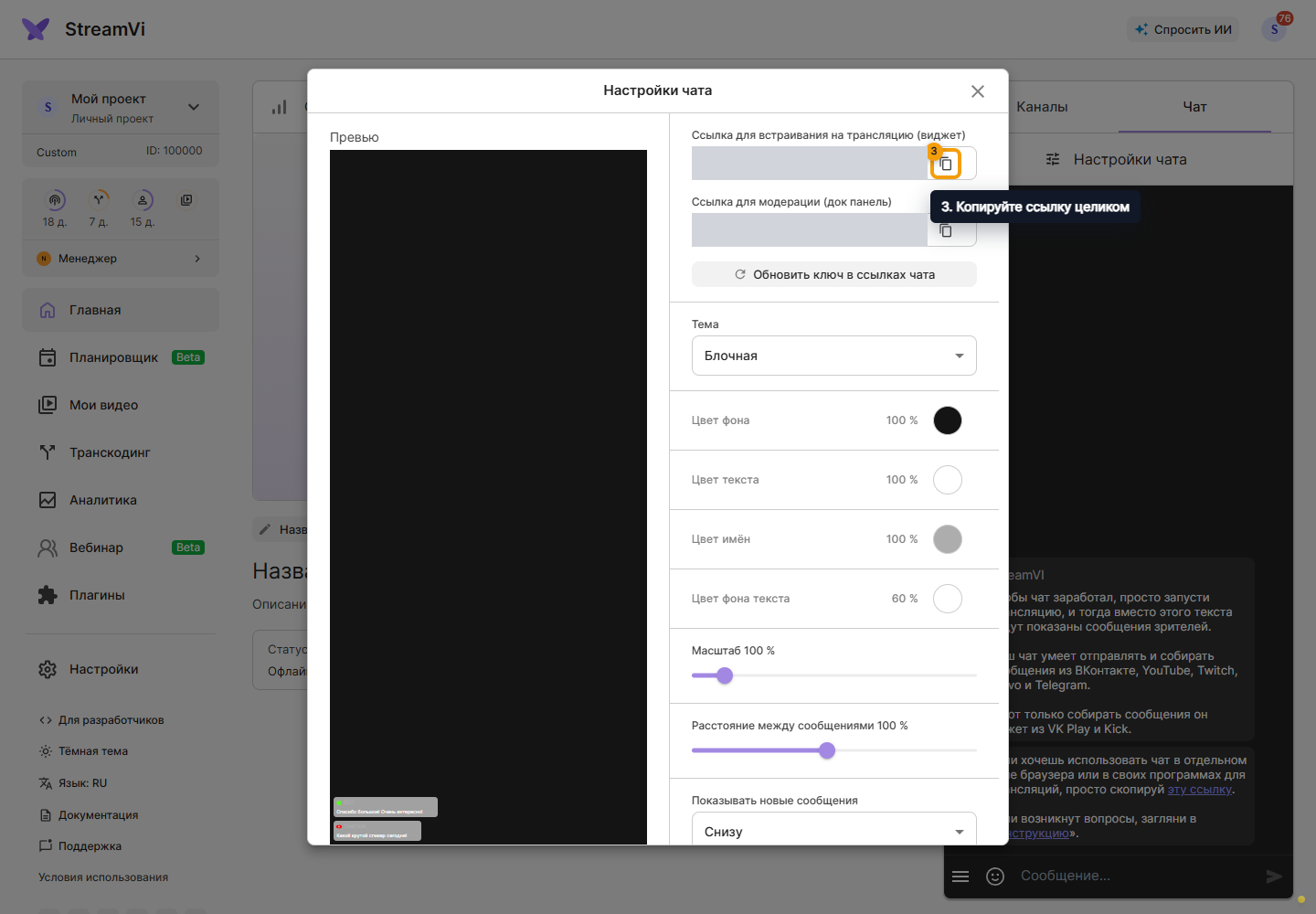This screenshot has height=914, width=1316.
Task: Open the Главная home page icon
Action: [48, 310]
